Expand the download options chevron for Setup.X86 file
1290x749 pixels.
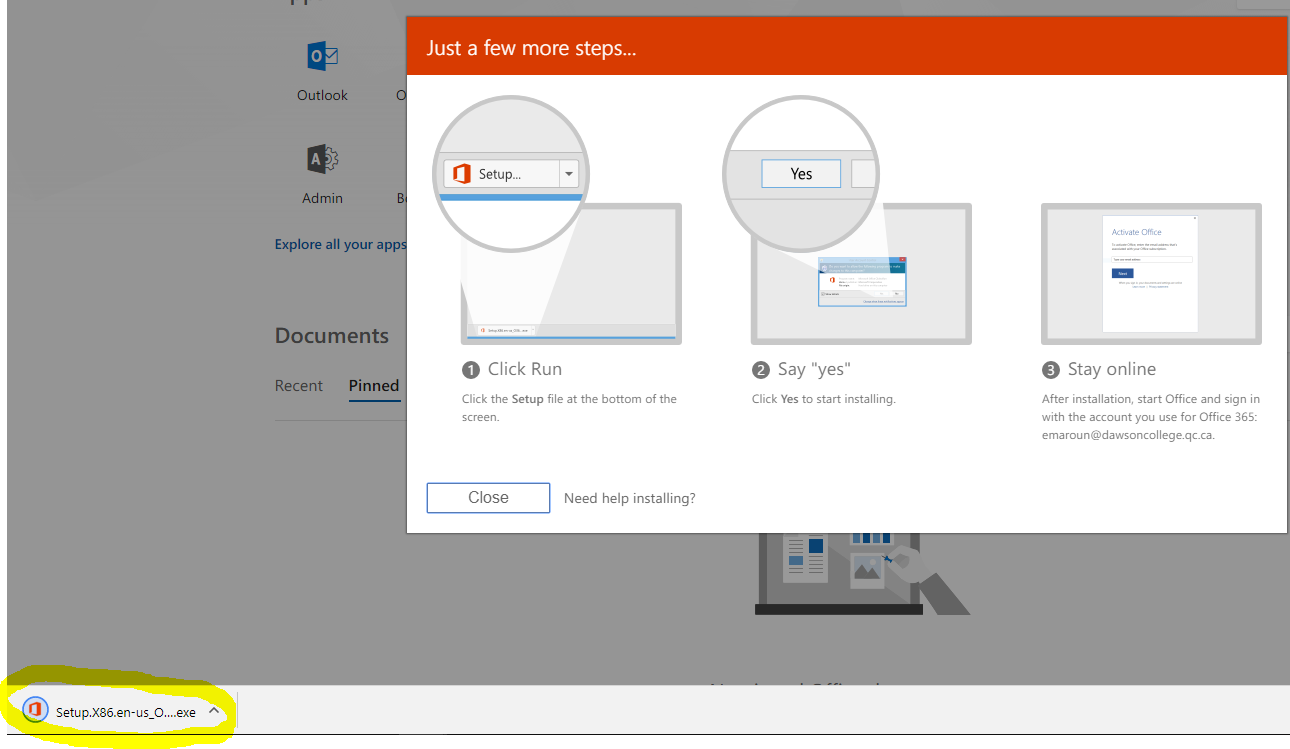[214, 711]
